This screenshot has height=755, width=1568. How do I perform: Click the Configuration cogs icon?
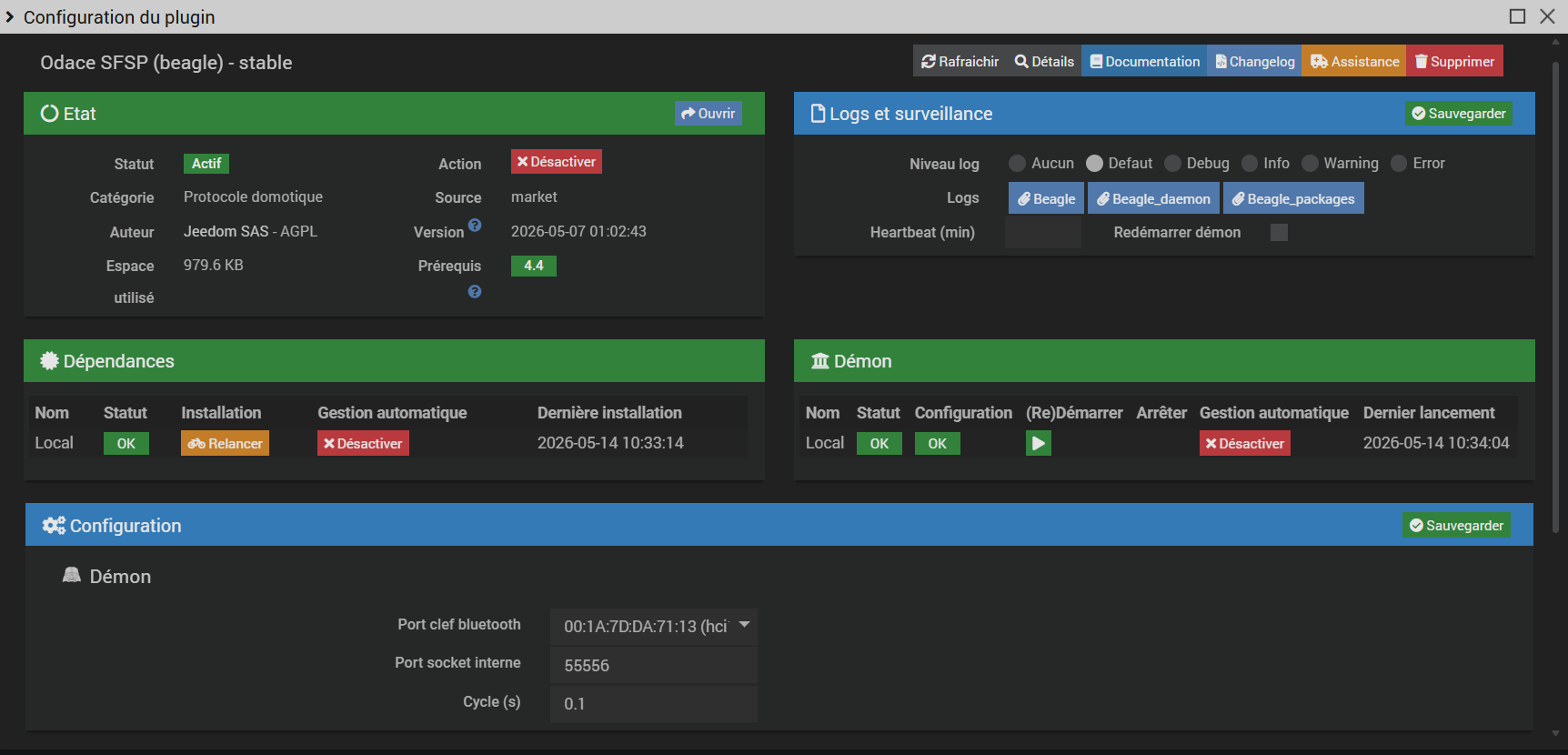54,526
